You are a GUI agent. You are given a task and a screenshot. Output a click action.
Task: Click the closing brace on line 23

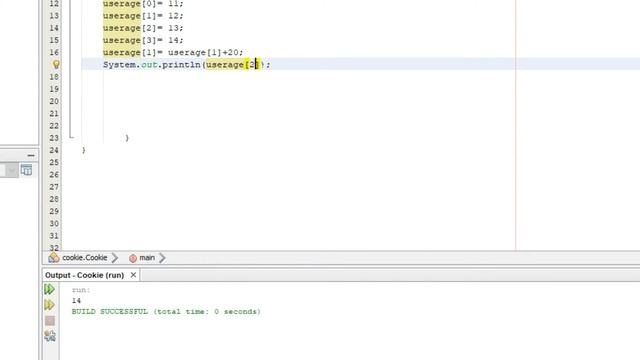[x=127, y=138]
